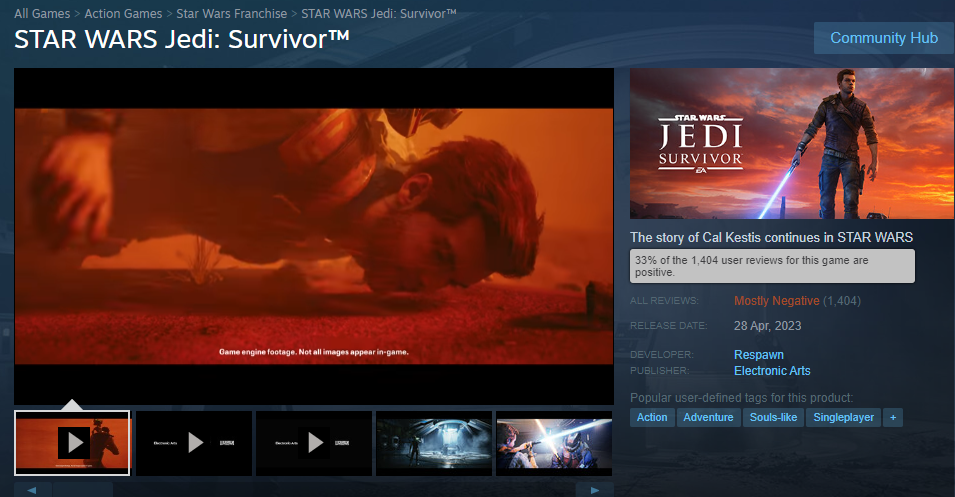This screenshot has width=955, height=497.
Task: Click the main trailer video player
Action: click(314, 236)
